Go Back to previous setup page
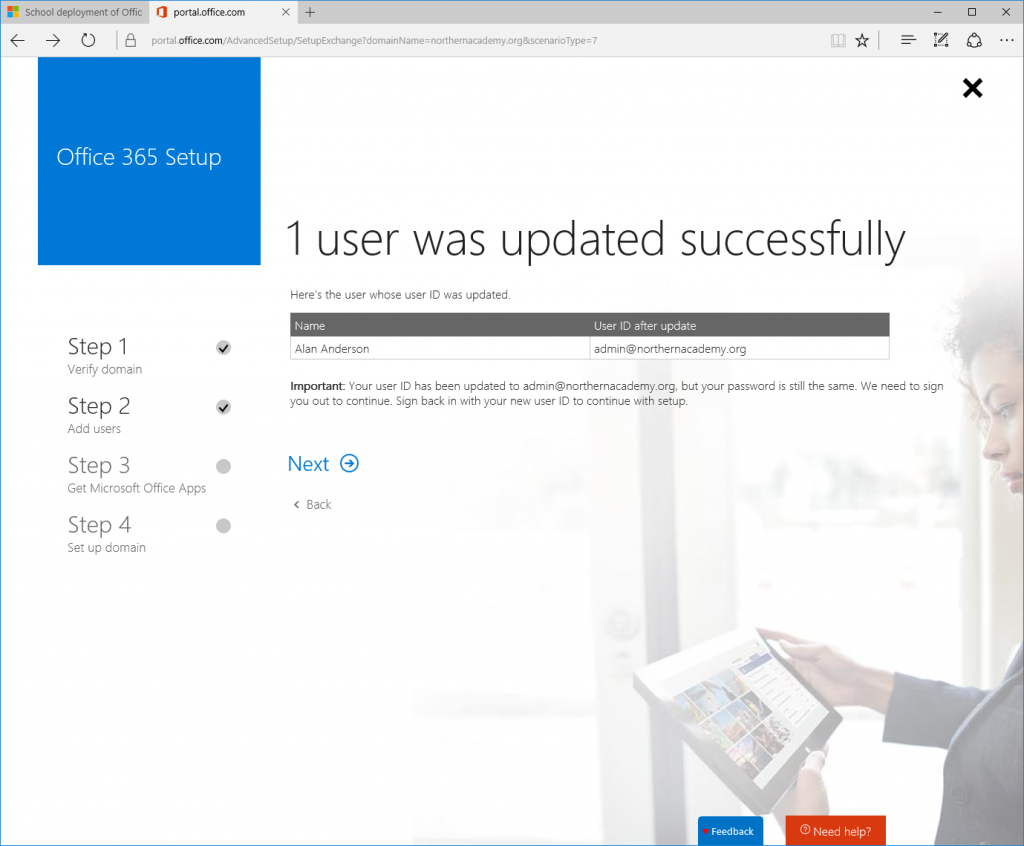This screenshot has width=1024, height=846. click(312, 504)
